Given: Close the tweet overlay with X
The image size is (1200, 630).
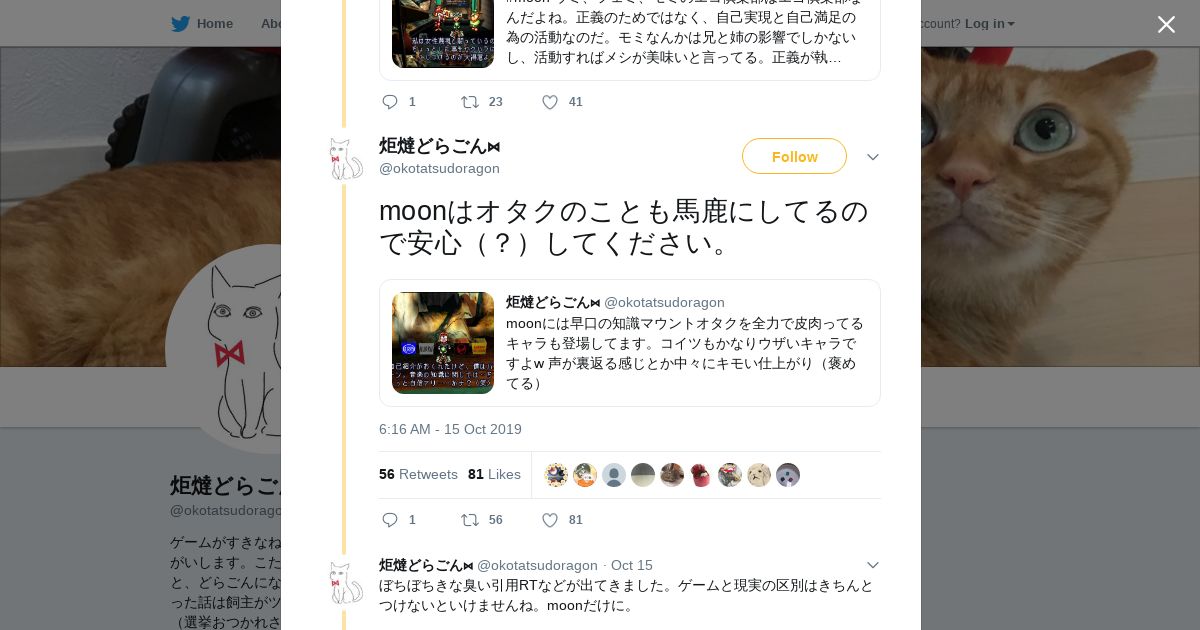Looking at the screenshot, I should tap(1166, 24).
